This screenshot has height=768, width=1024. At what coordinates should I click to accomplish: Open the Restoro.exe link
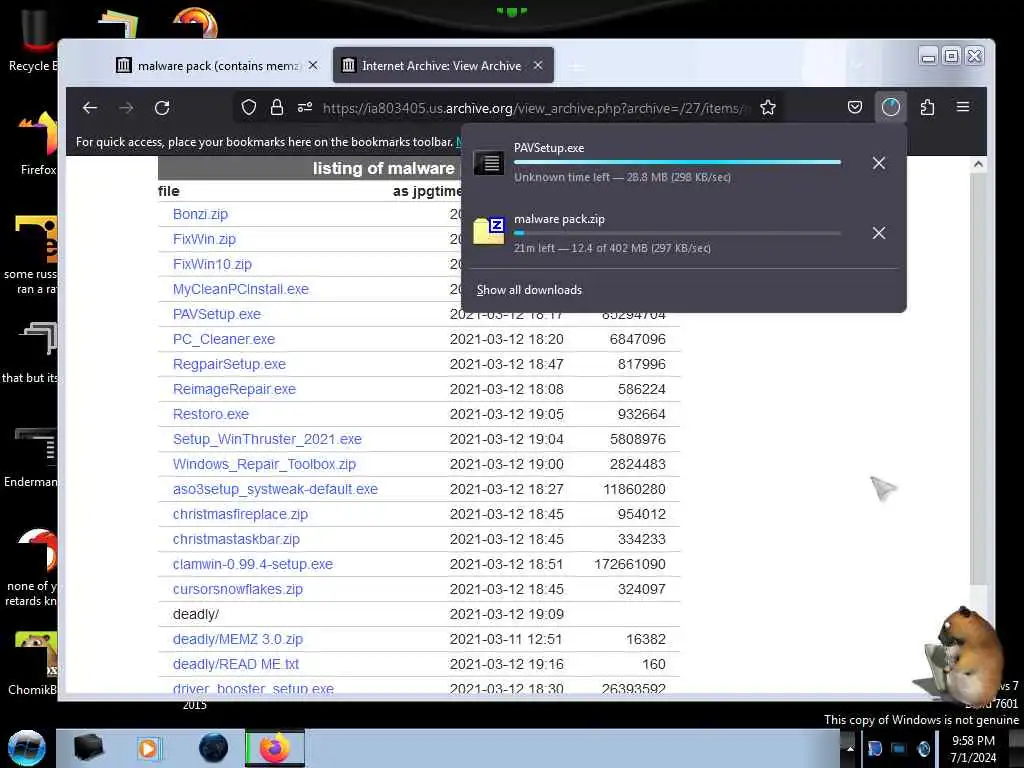[210, 414]
